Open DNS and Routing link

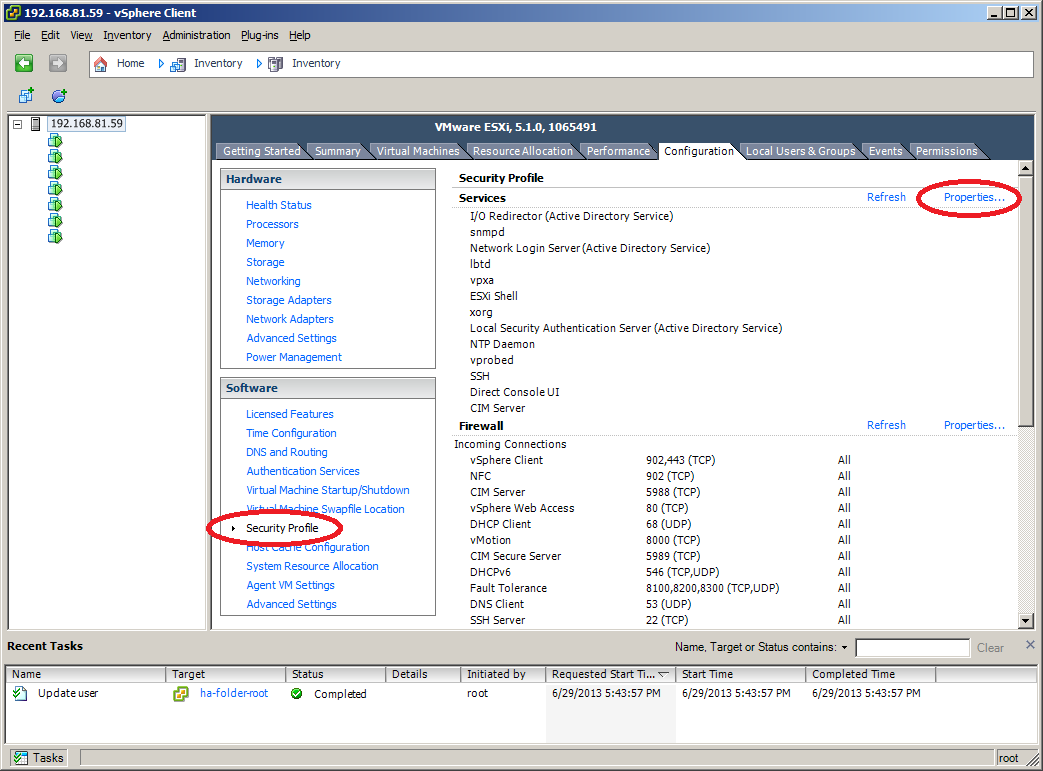pyautogui.click(x=287, y=452)
